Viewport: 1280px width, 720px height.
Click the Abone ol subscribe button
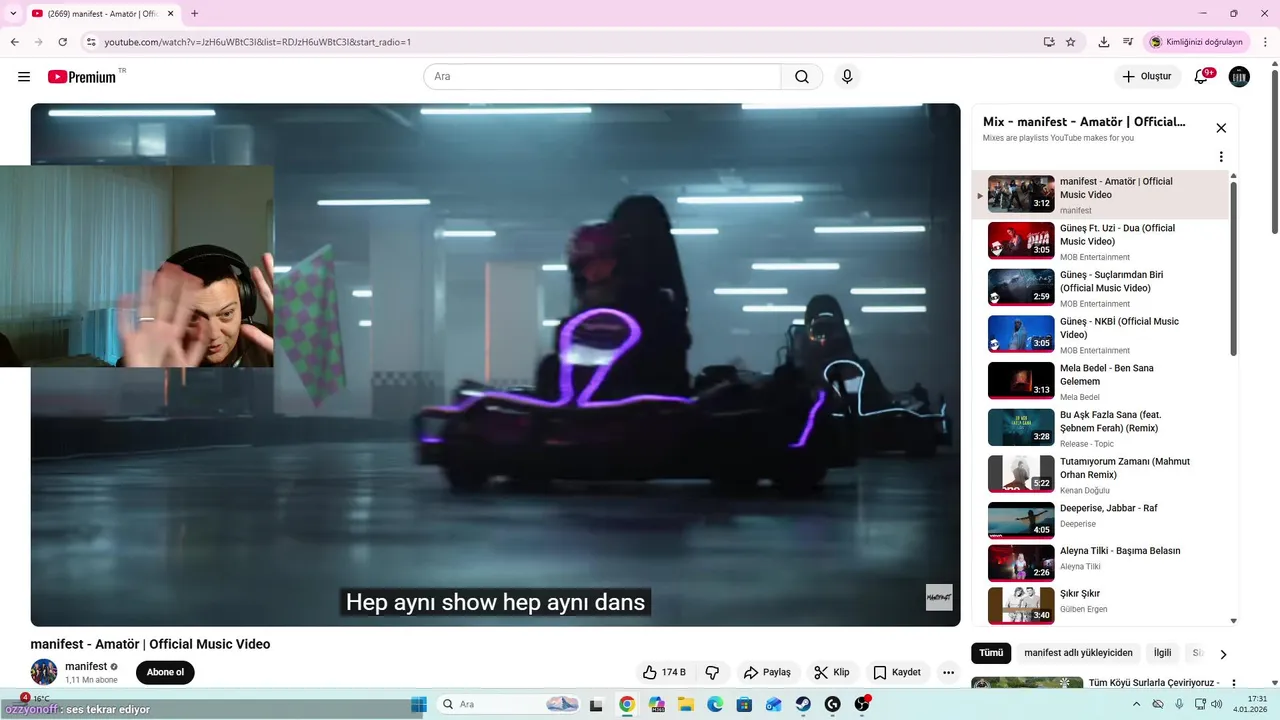coord(165,672)
